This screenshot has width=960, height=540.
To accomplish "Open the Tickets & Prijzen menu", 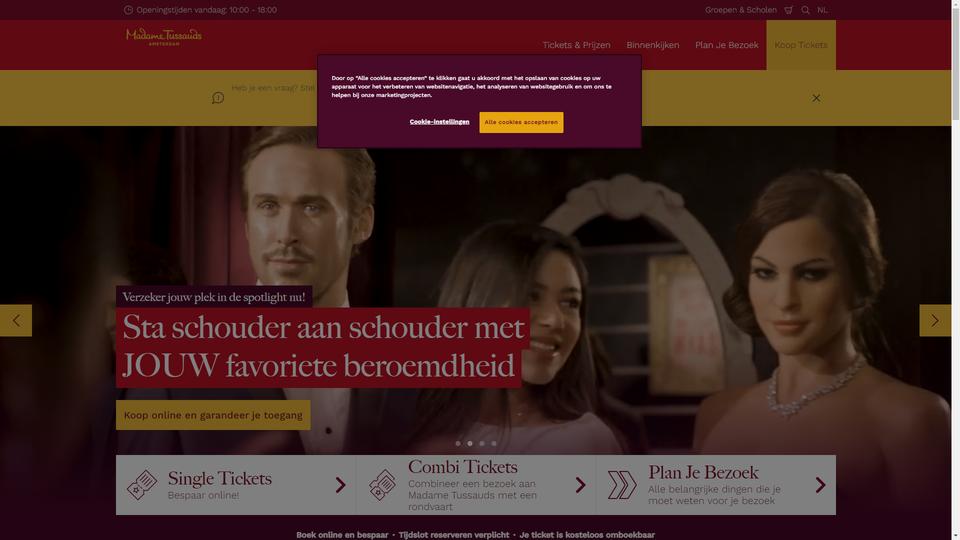I will coord(576,45).
